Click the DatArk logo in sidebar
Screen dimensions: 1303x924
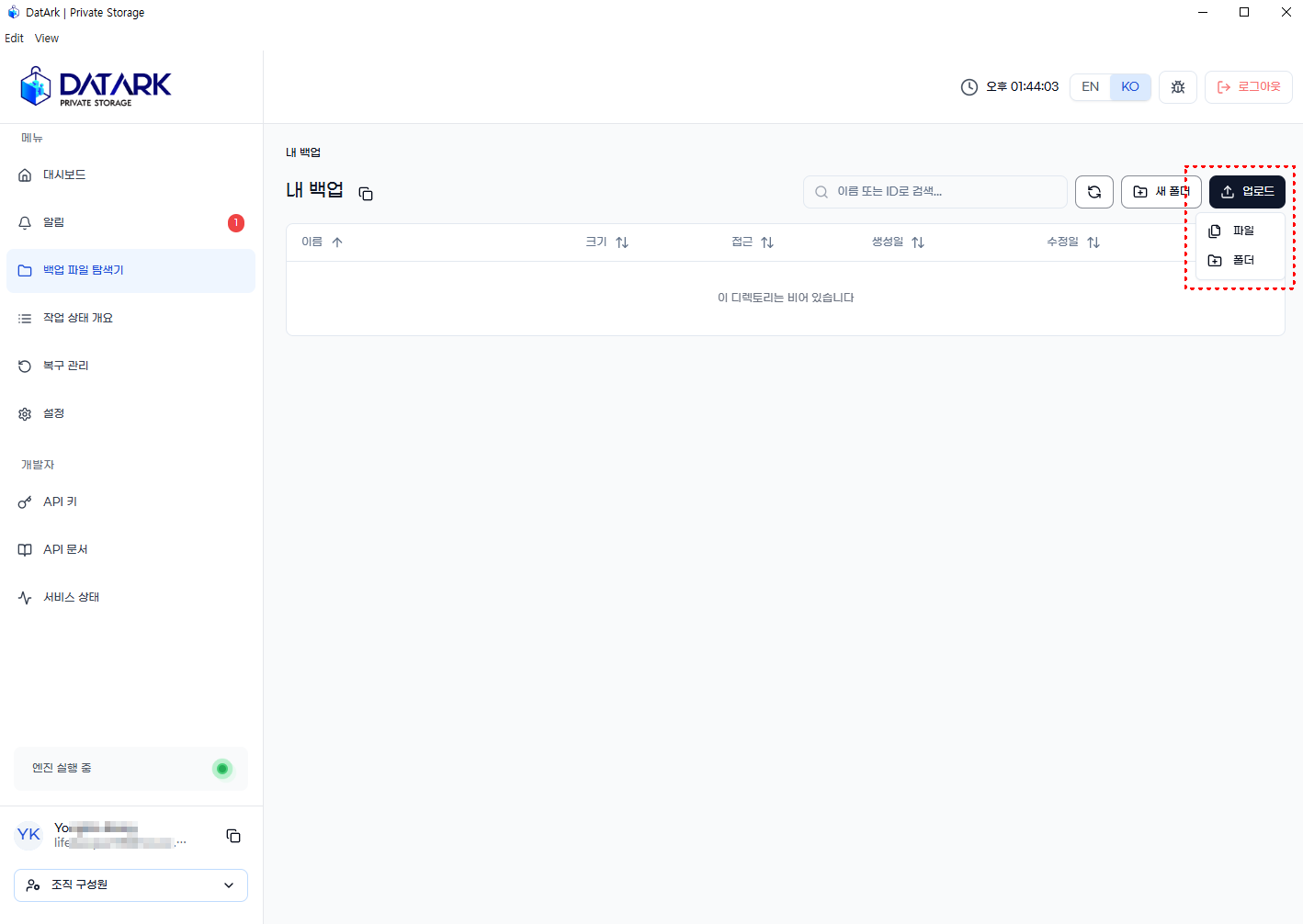96,86
